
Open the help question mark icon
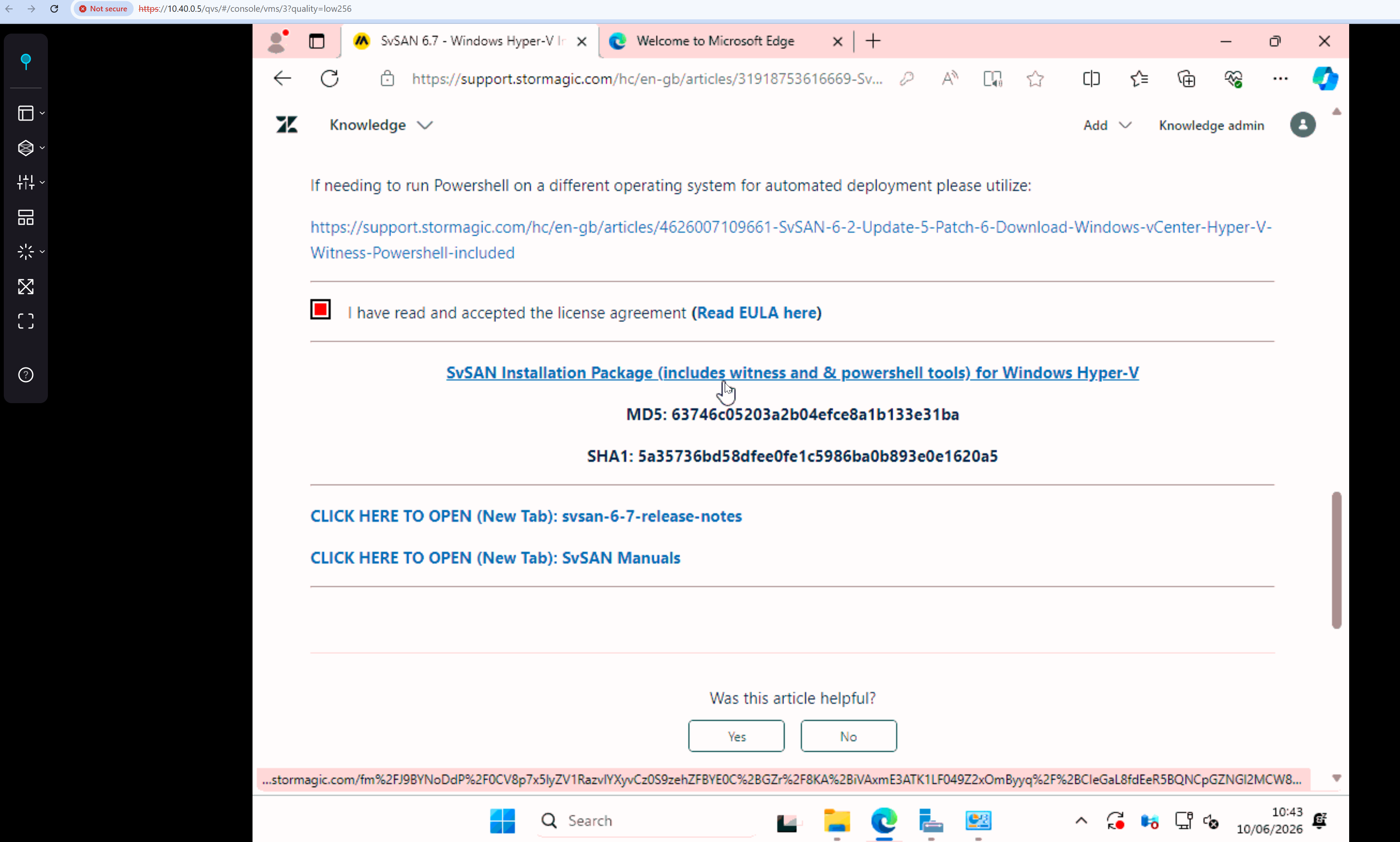point(26,375)
